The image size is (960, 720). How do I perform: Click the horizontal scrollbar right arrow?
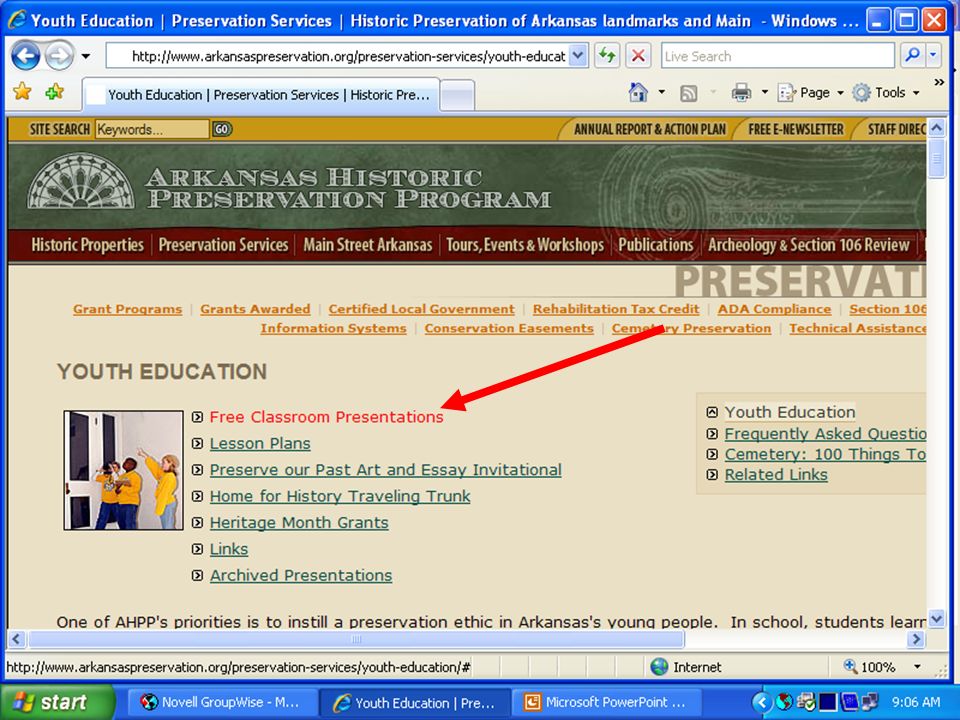point(915,639)
